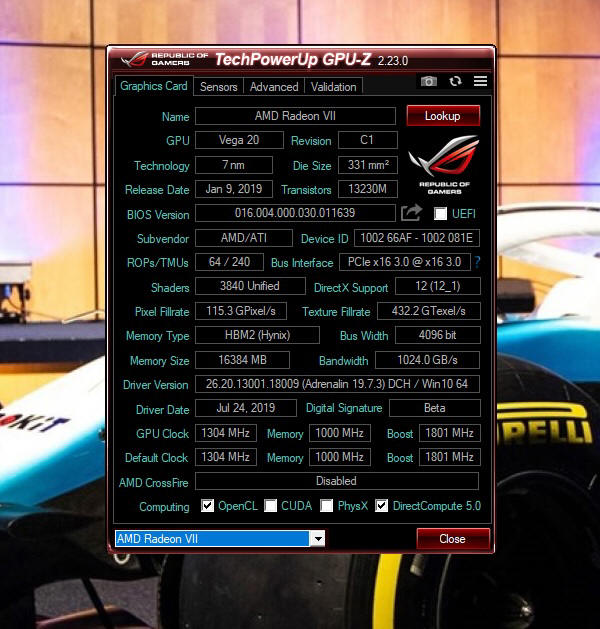The height and width of the screenshot is (629, 600).
Task: Click the Memory Type field HBM2 (Hynix)
Action: pyautogui.click(x=257, y=335)
